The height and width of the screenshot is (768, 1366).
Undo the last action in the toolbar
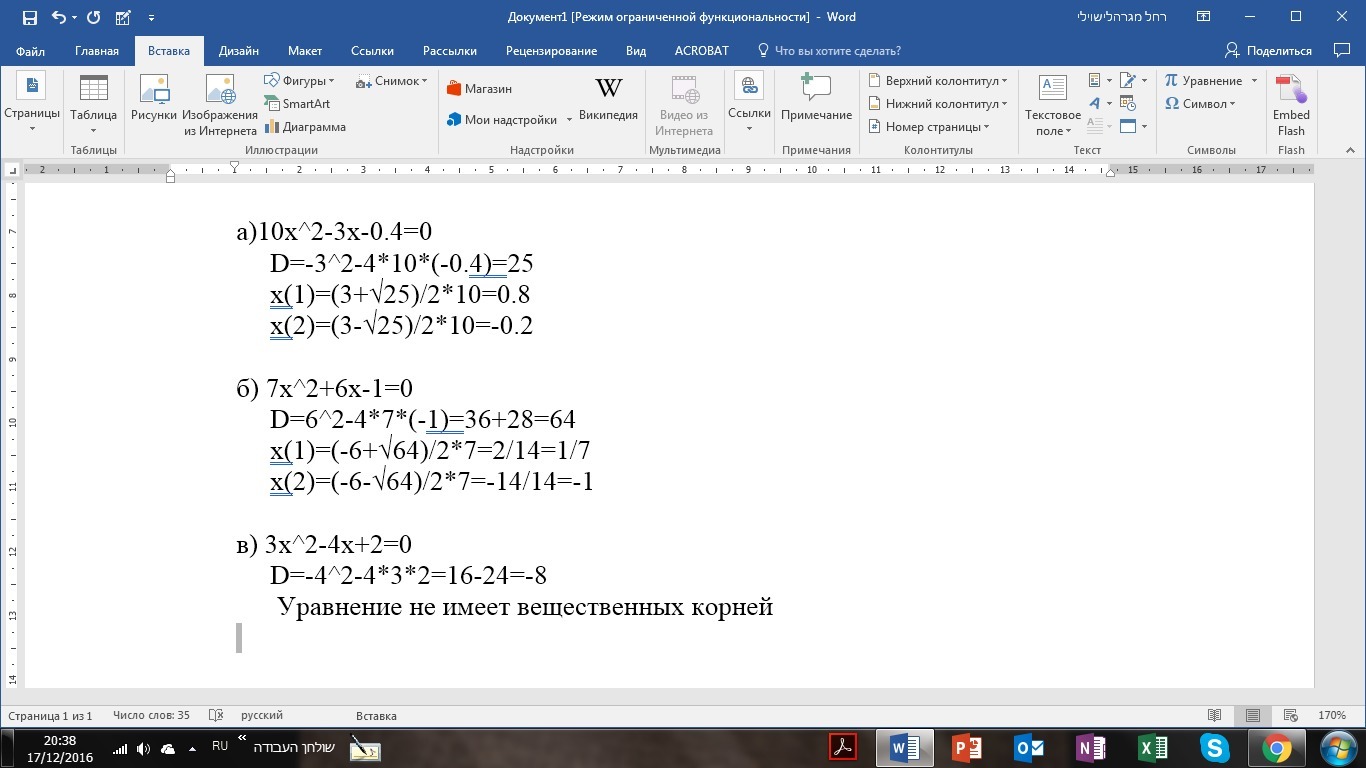click(x=58, y=17)
